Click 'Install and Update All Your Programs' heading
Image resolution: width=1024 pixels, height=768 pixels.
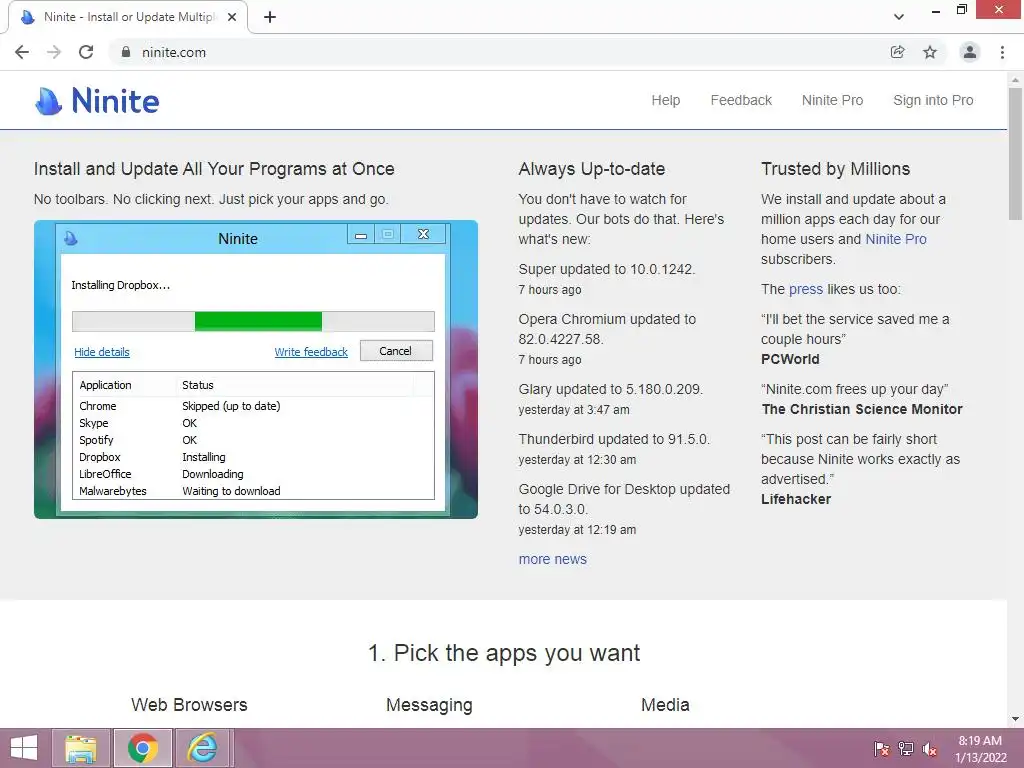pos(214,169)
